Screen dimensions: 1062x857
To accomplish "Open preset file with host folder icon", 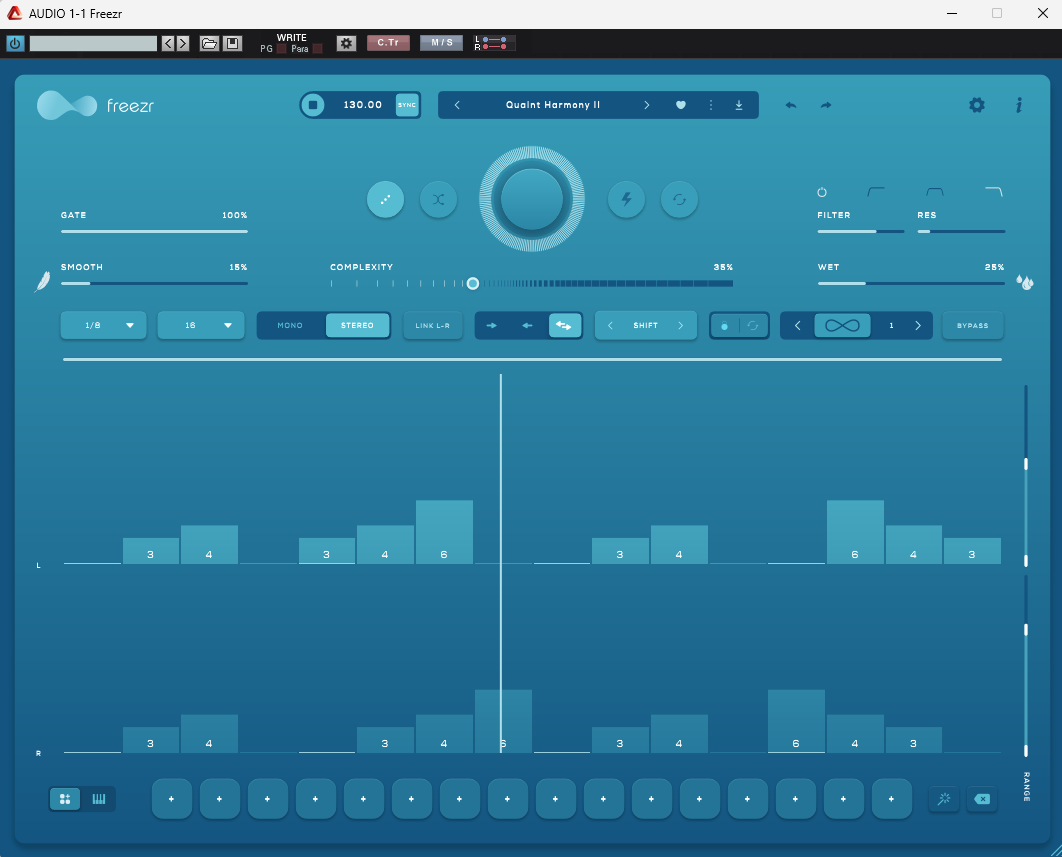I will coord(209,43).
